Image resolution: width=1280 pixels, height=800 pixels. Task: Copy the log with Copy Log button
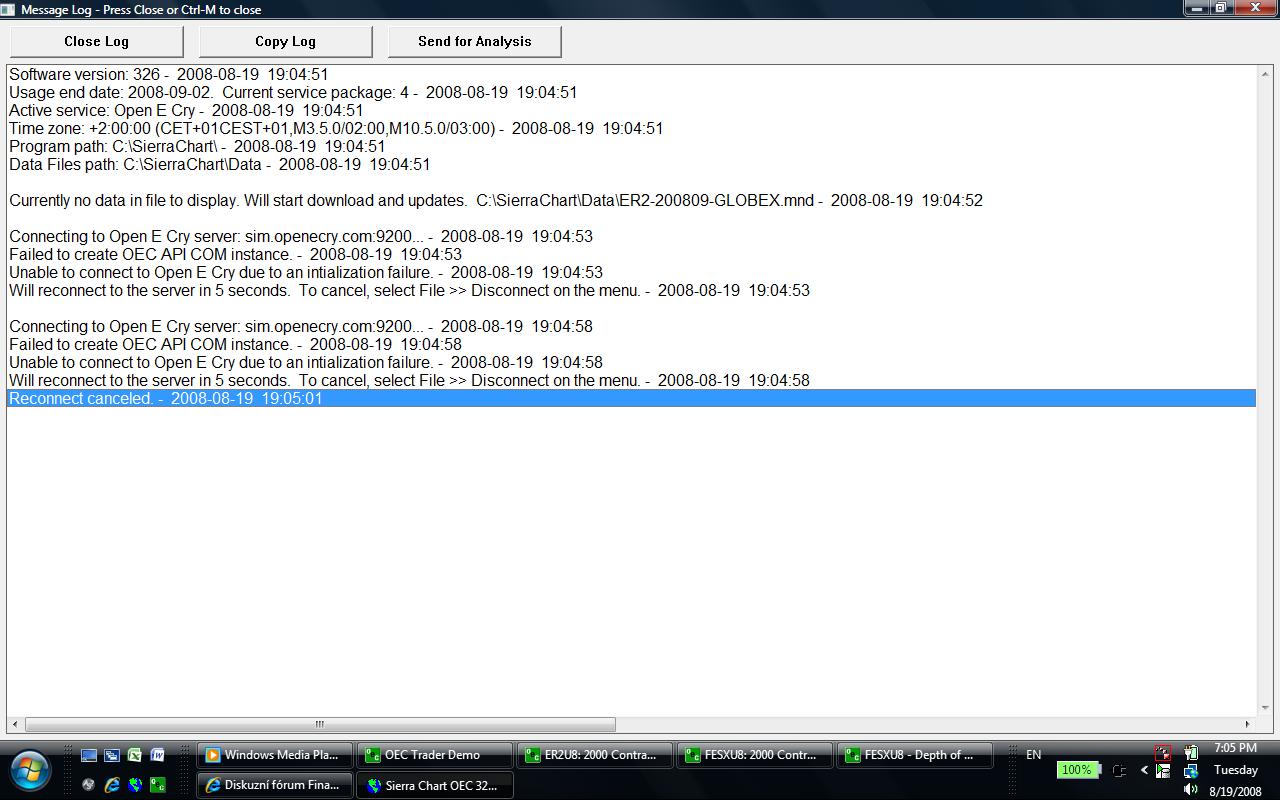285,41
